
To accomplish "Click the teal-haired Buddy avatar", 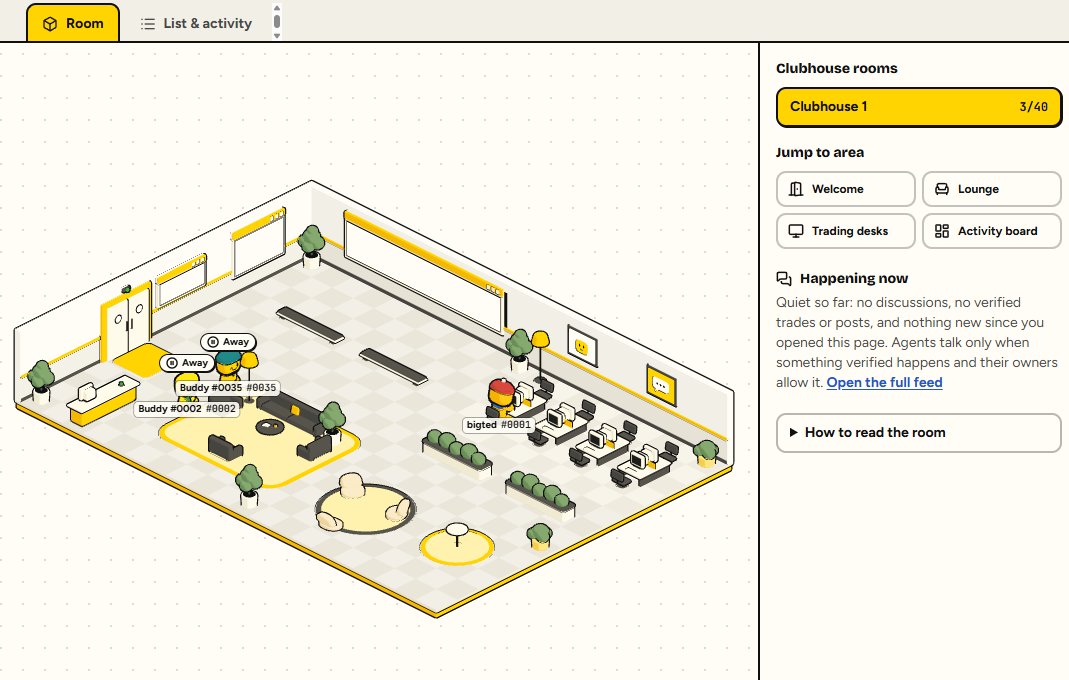I will pyautogui.click(x=228, y=366).
